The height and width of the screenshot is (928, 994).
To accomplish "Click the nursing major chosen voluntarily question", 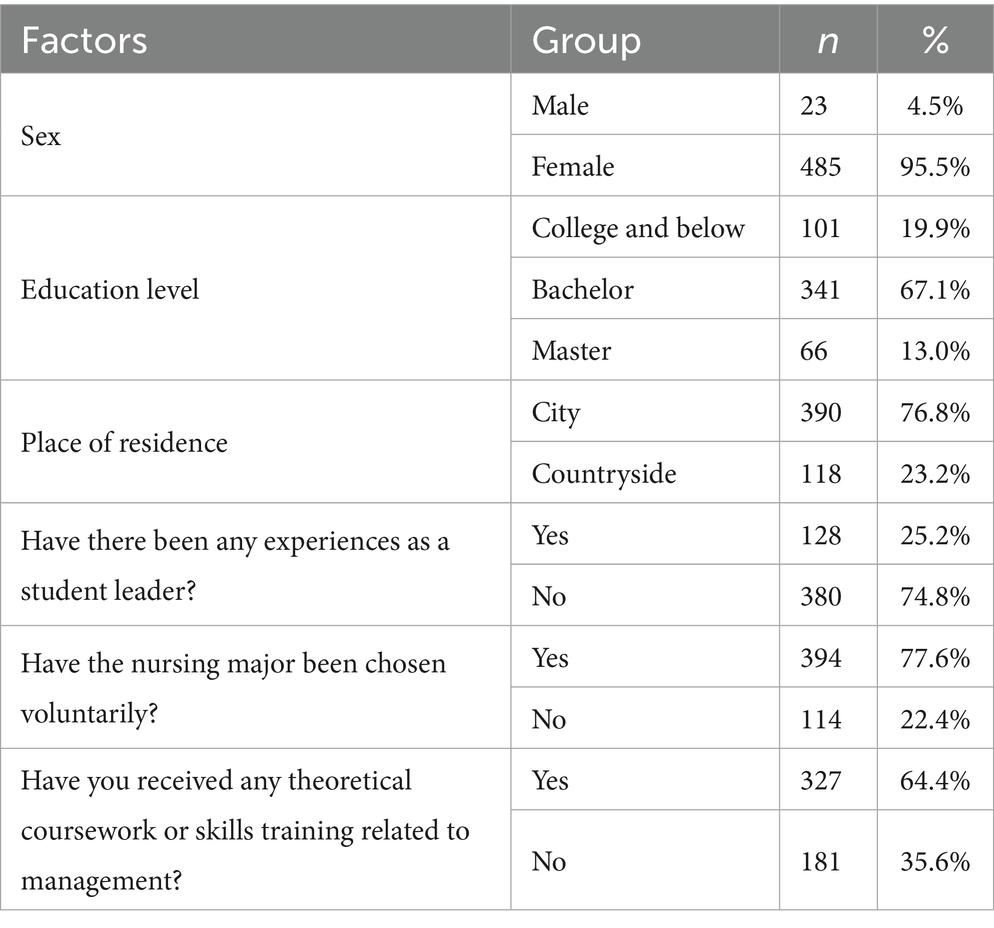I will point(233,688).
